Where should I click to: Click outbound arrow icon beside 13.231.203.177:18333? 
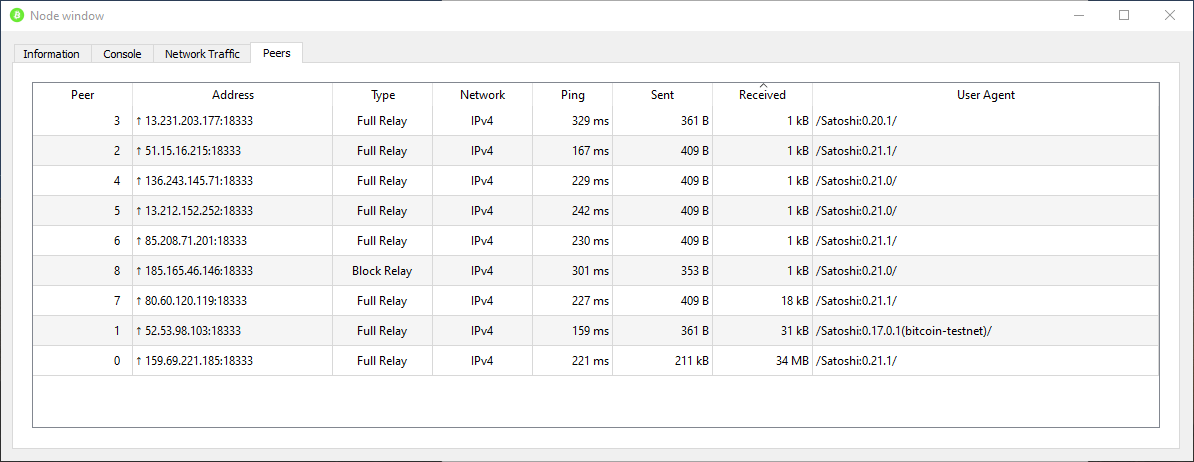[139, 121]
